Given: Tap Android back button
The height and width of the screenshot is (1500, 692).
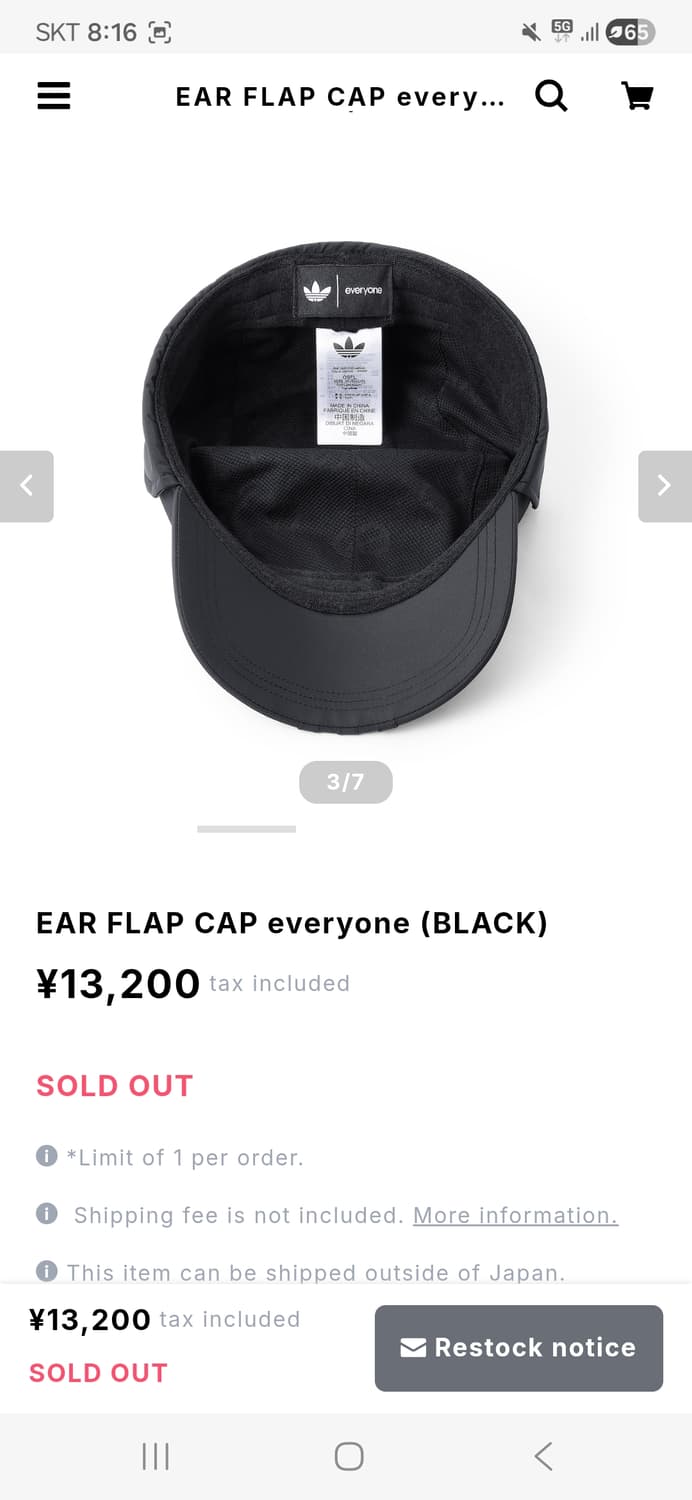Looking at the screenshot, I should (x=542, y=1456).
